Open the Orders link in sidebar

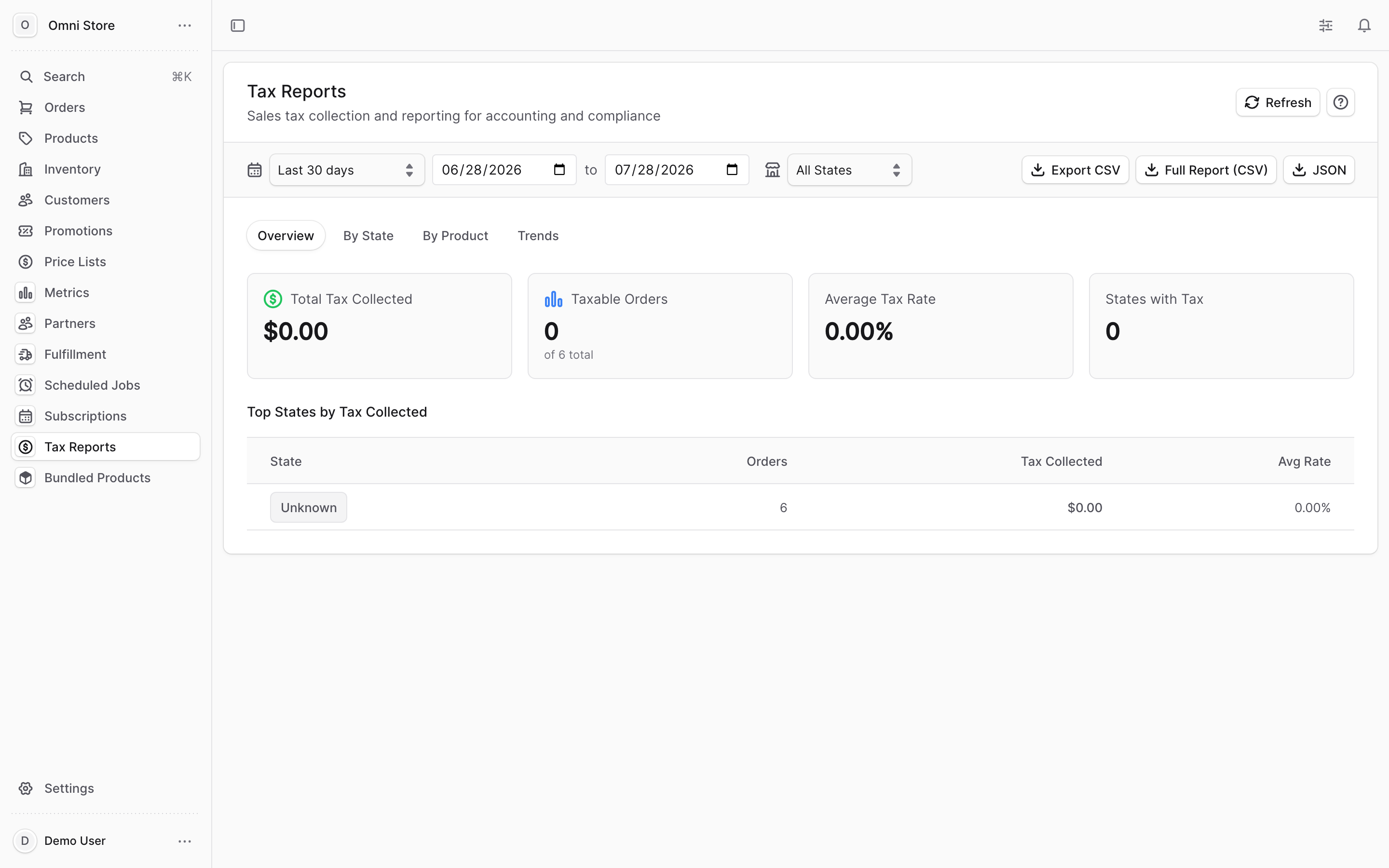coord(106,108)
